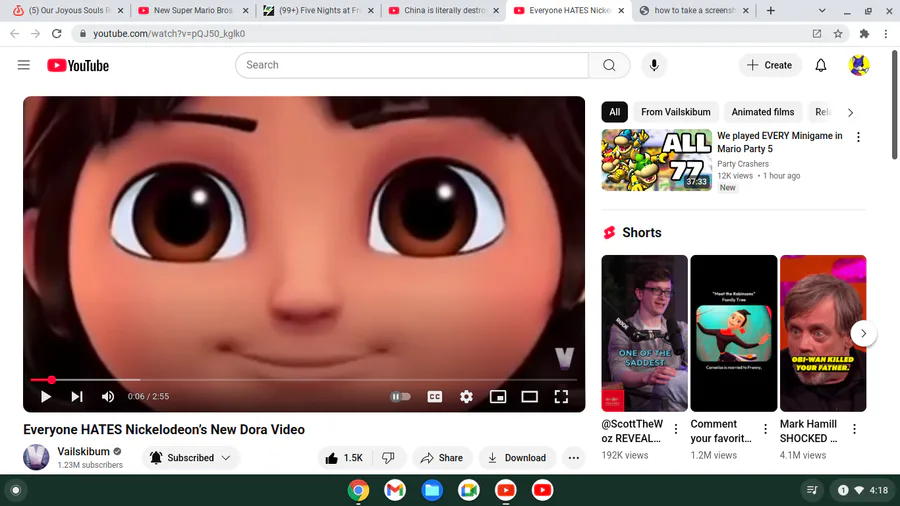Click the Create button
This screenshot has width=900, height=506.
click(x=769, y=65)
